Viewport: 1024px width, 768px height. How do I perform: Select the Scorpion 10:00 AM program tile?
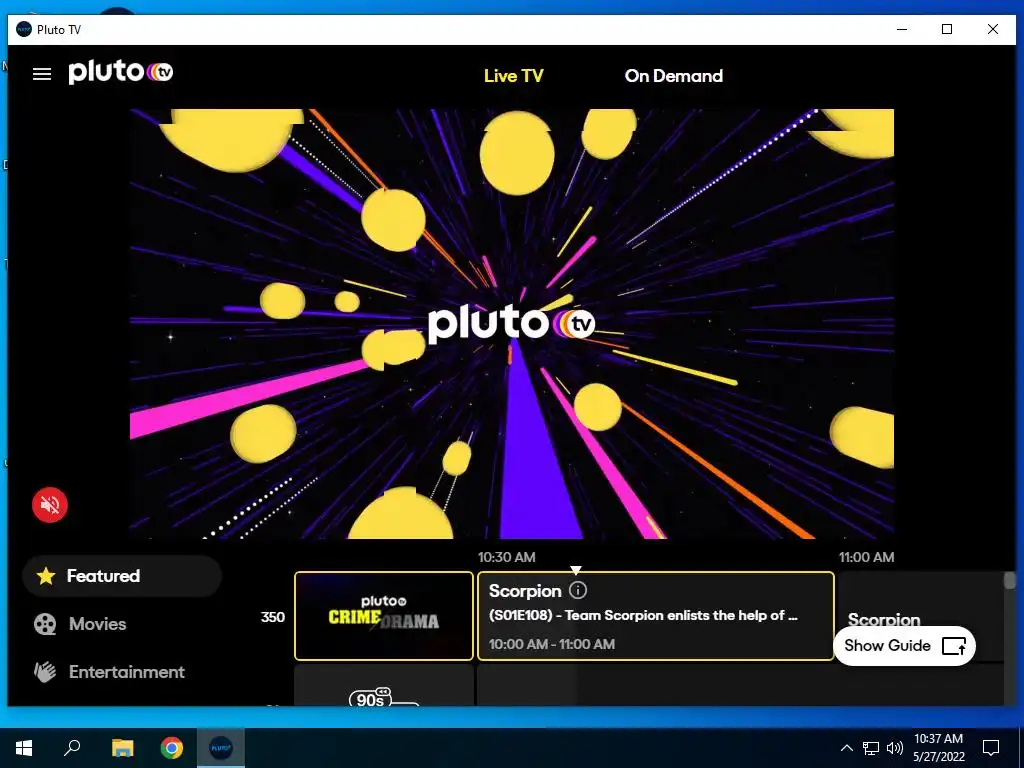[656, 616]
